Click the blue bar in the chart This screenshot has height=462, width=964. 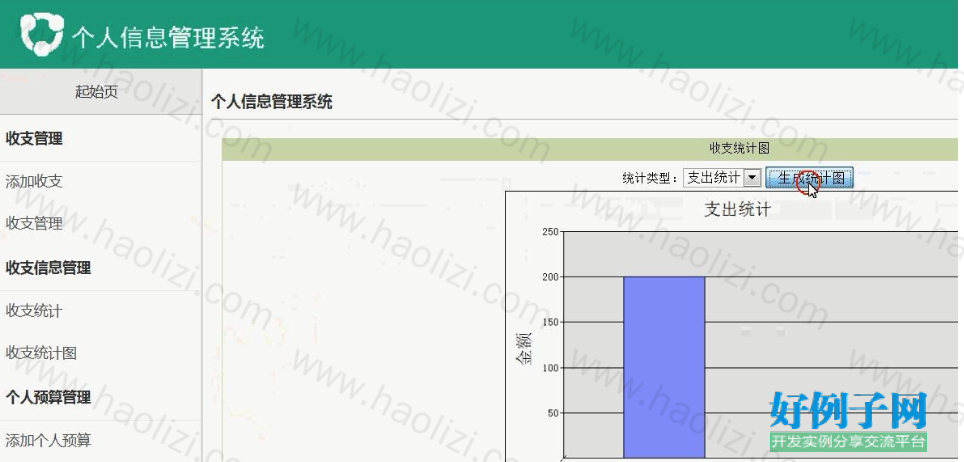[664, 367]
